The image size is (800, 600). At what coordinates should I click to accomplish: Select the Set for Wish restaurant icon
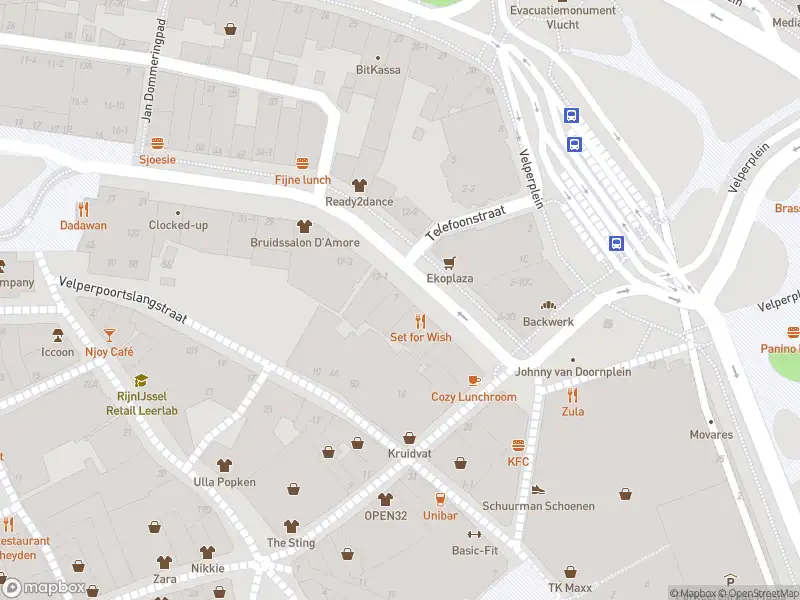[420, 321]
